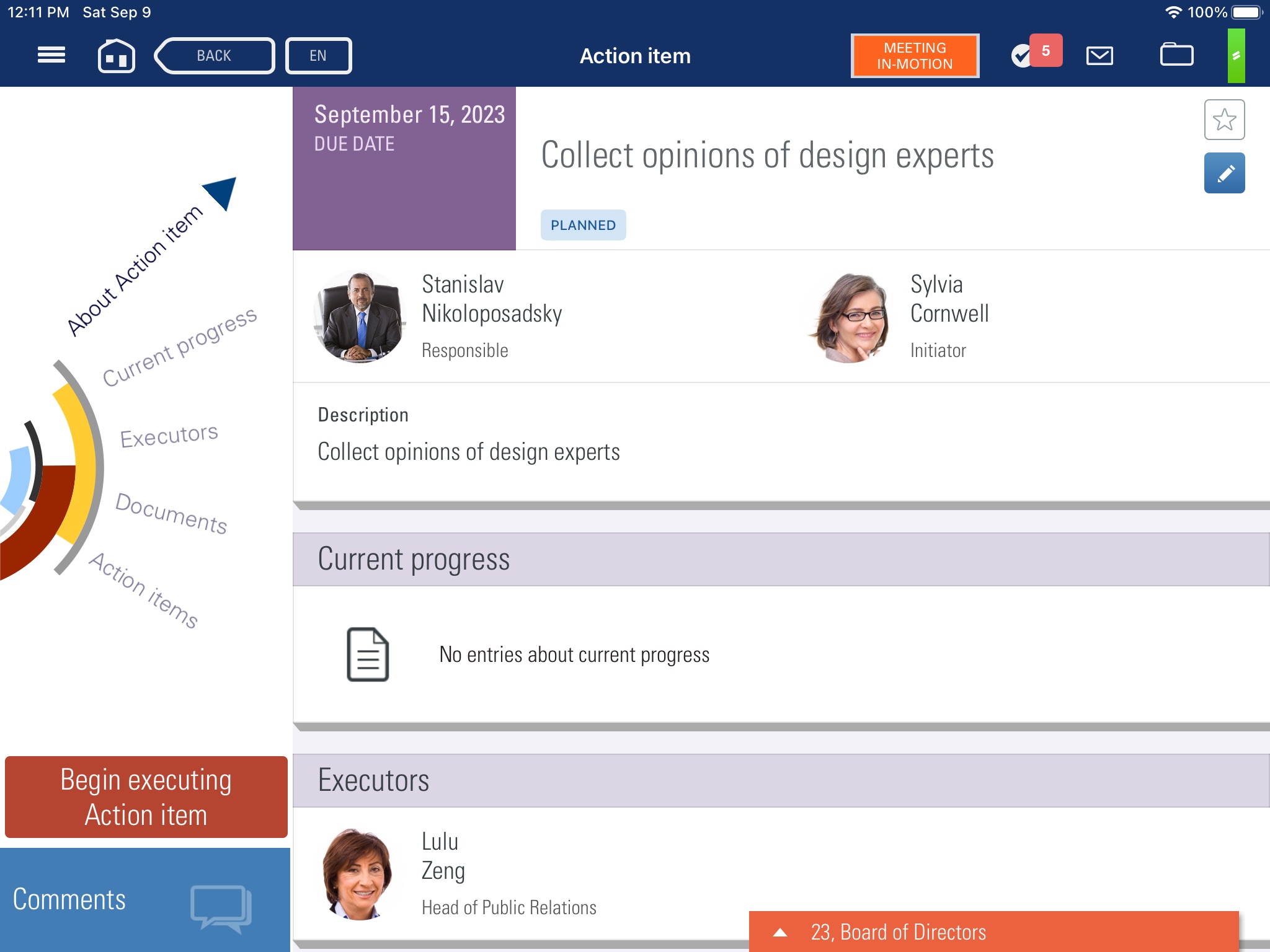Click Begin Executing Action Item button
Viewport: 1270px width, 952px height.
[x=145, y=797]
